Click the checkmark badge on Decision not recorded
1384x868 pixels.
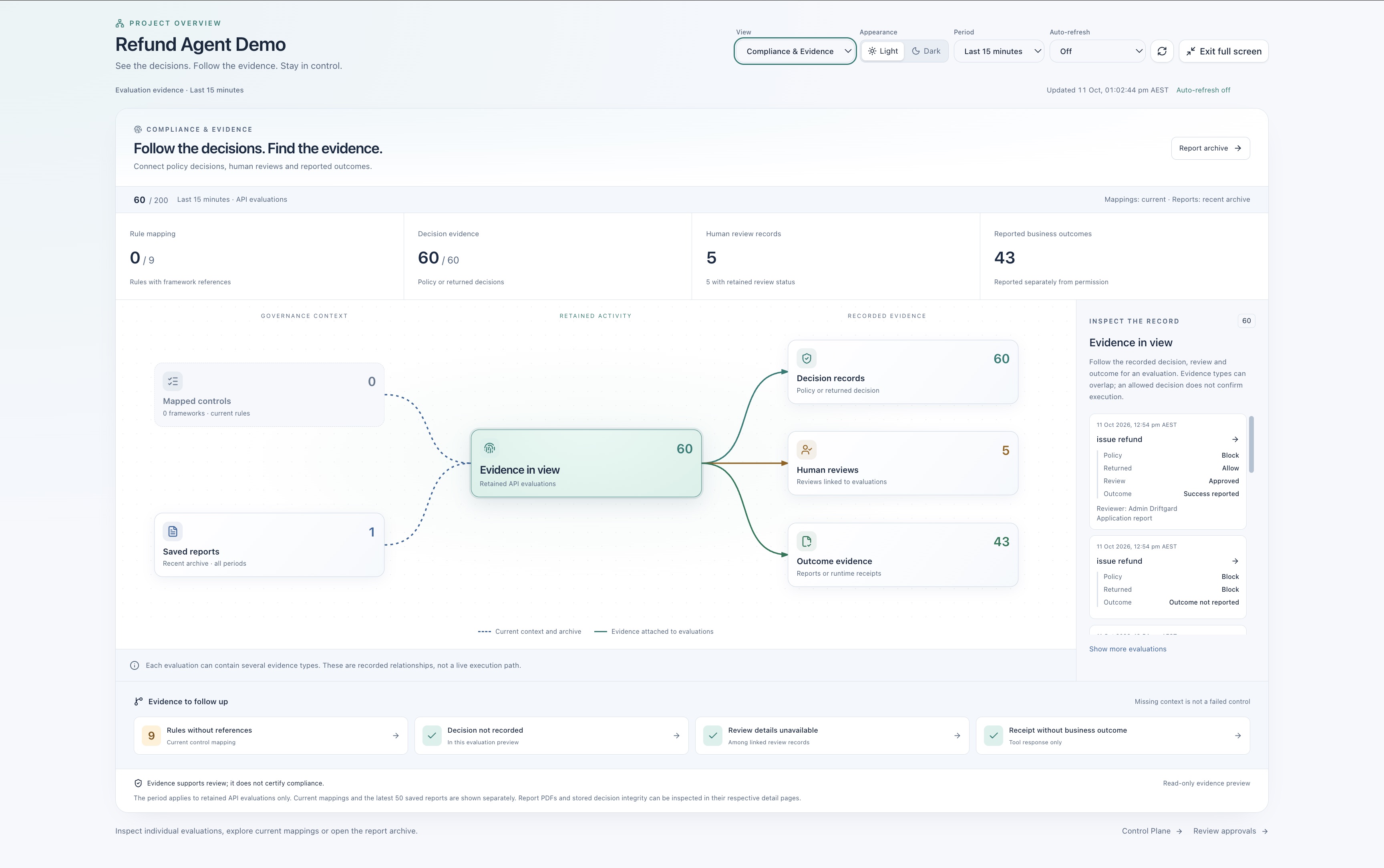[x=432, y=735]
